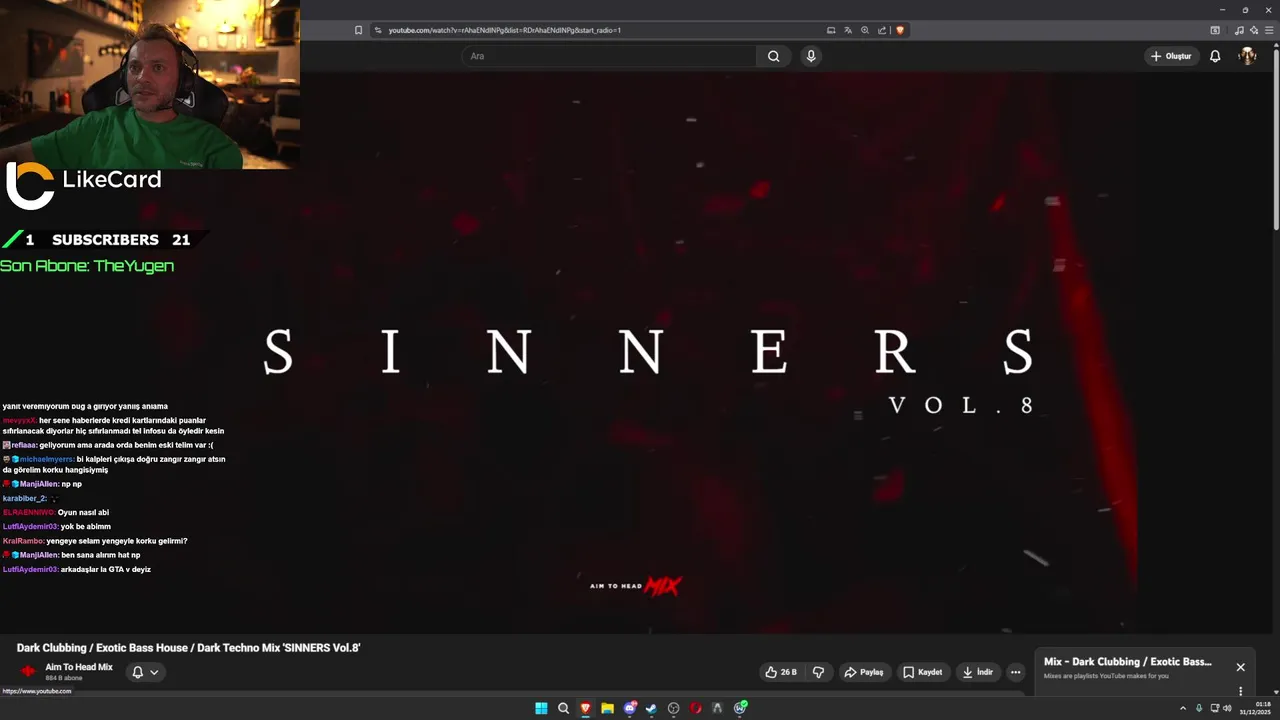The height and width of the screenshot is (720, 1280).
Task: Click the site settings icon before the URL
Action: coord(378,30)
